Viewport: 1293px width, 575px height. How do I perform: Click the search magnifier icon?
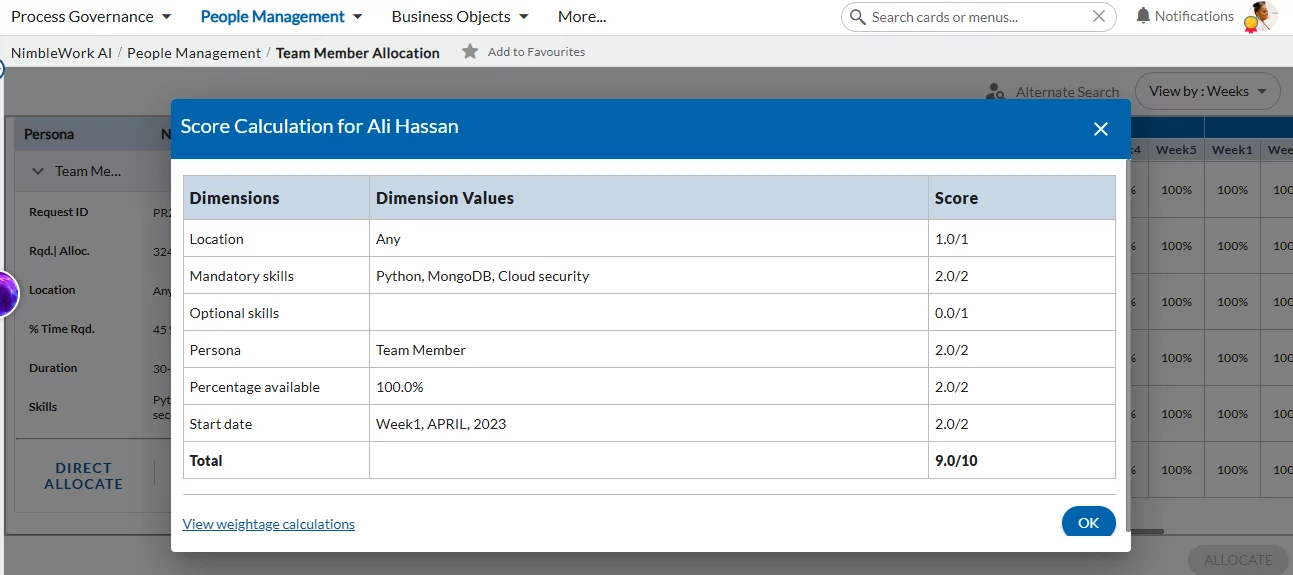[x=857, y=17]
